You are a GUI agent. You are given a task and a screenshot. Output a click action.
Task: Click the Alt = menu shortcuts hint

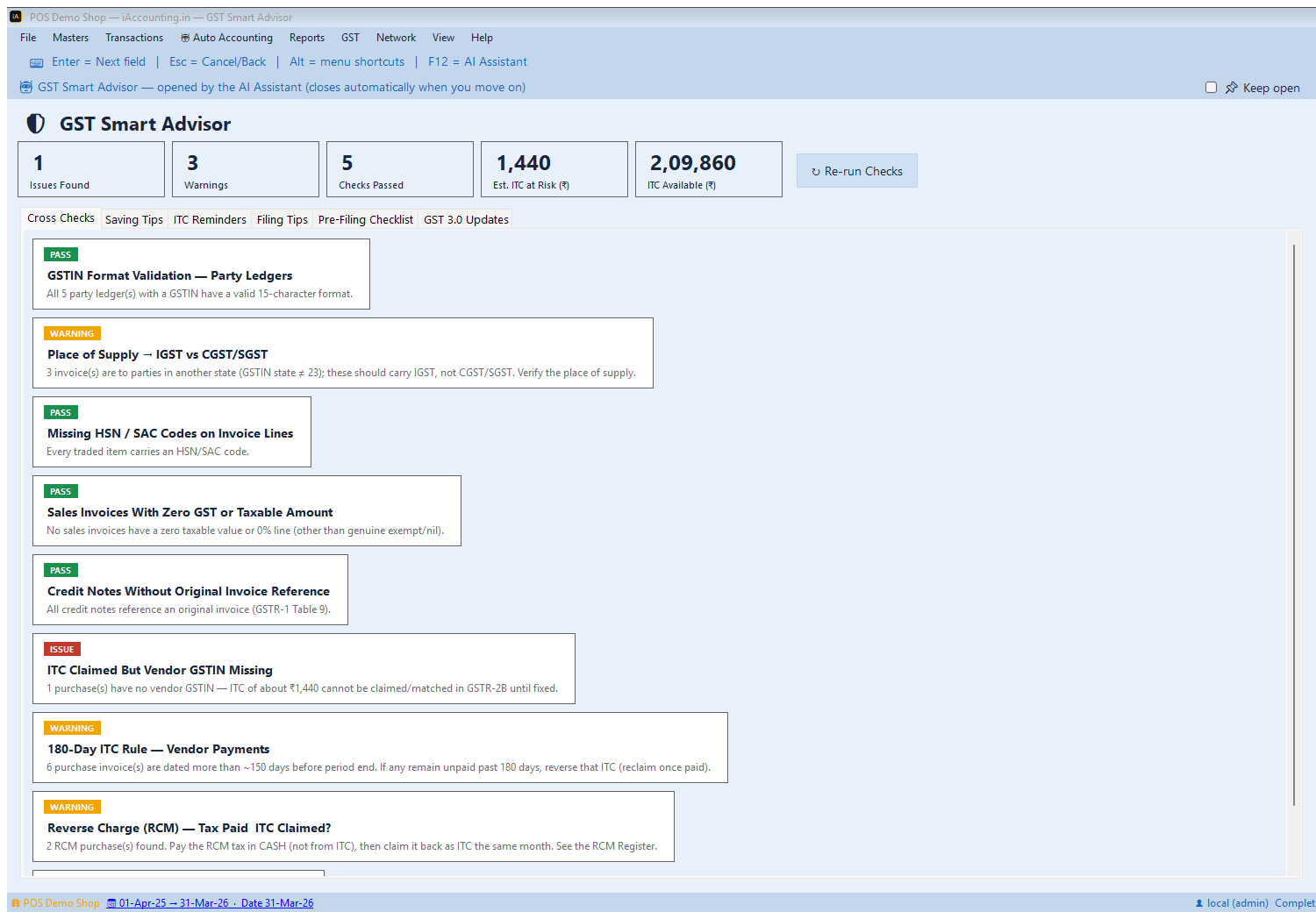(x=347, y=62)
